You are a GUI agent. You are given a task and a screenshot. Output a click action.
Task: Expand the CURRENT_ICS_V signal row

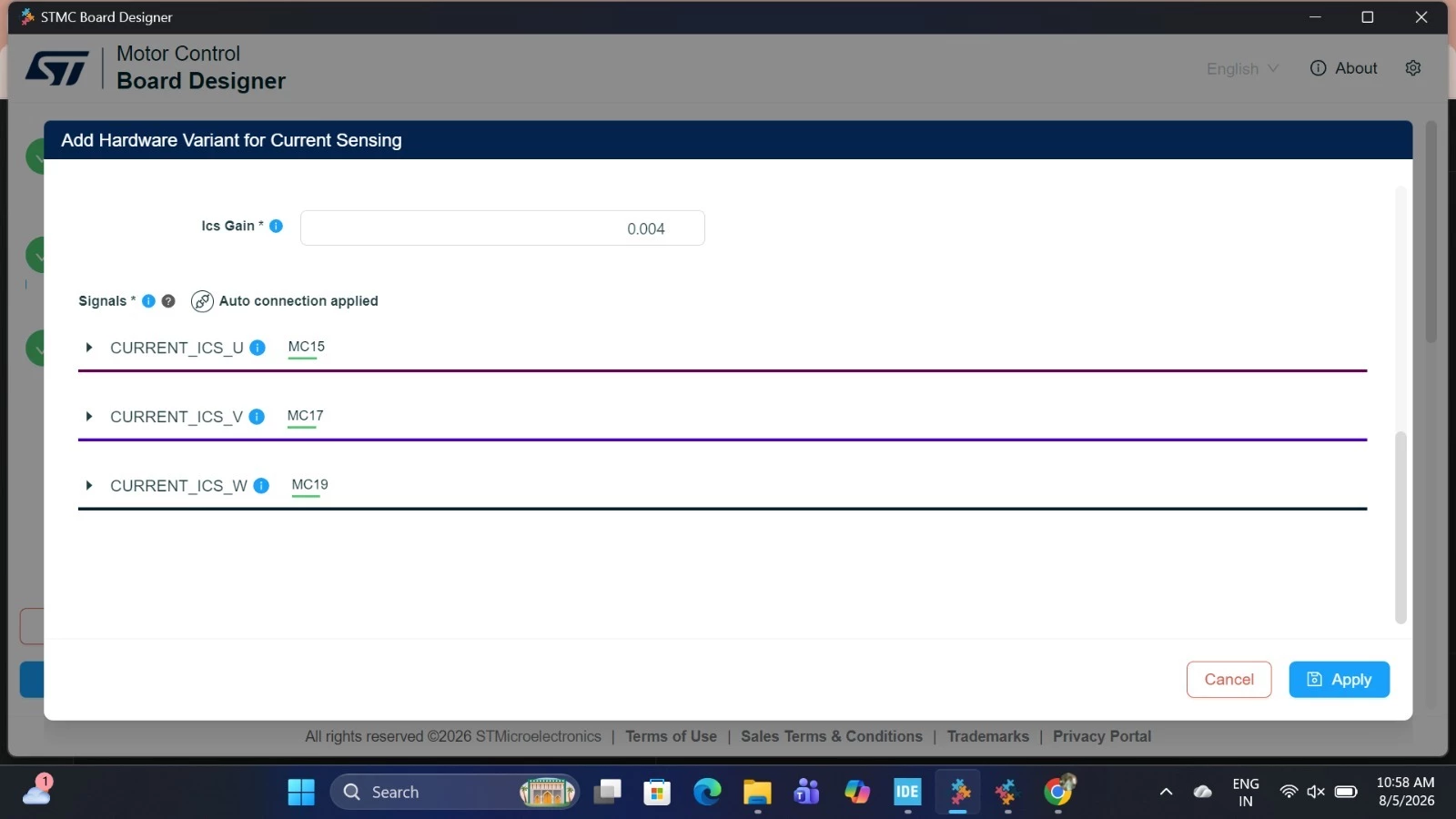click(89, 417)
